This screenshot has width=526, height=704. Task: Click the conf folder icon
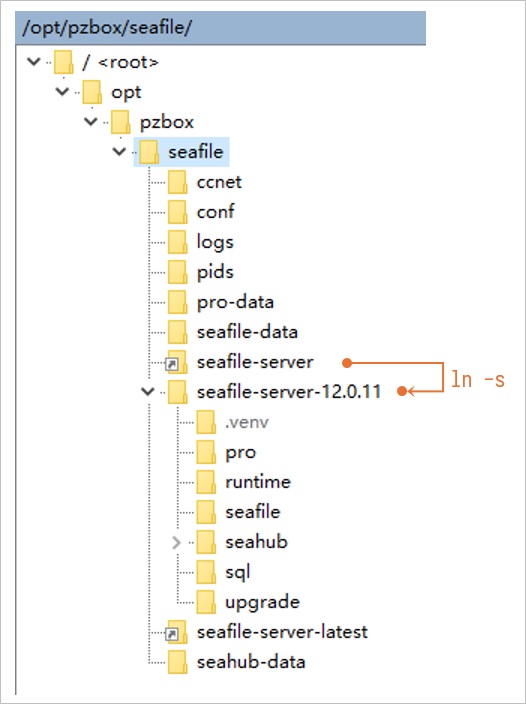click(x=177, y=212)
